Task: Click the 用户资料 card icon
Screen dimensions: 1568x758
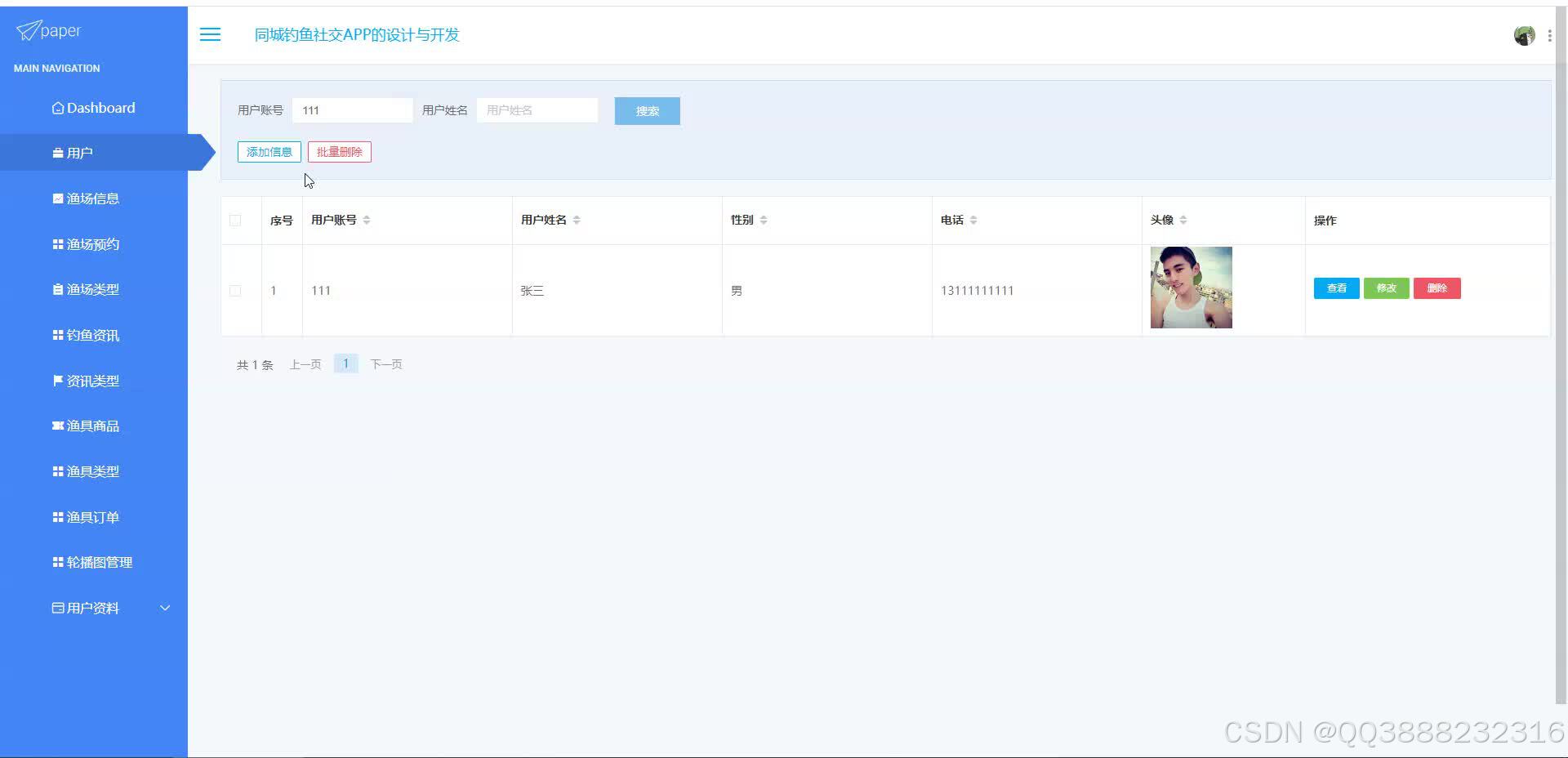Action: click(x=58, y=608)
